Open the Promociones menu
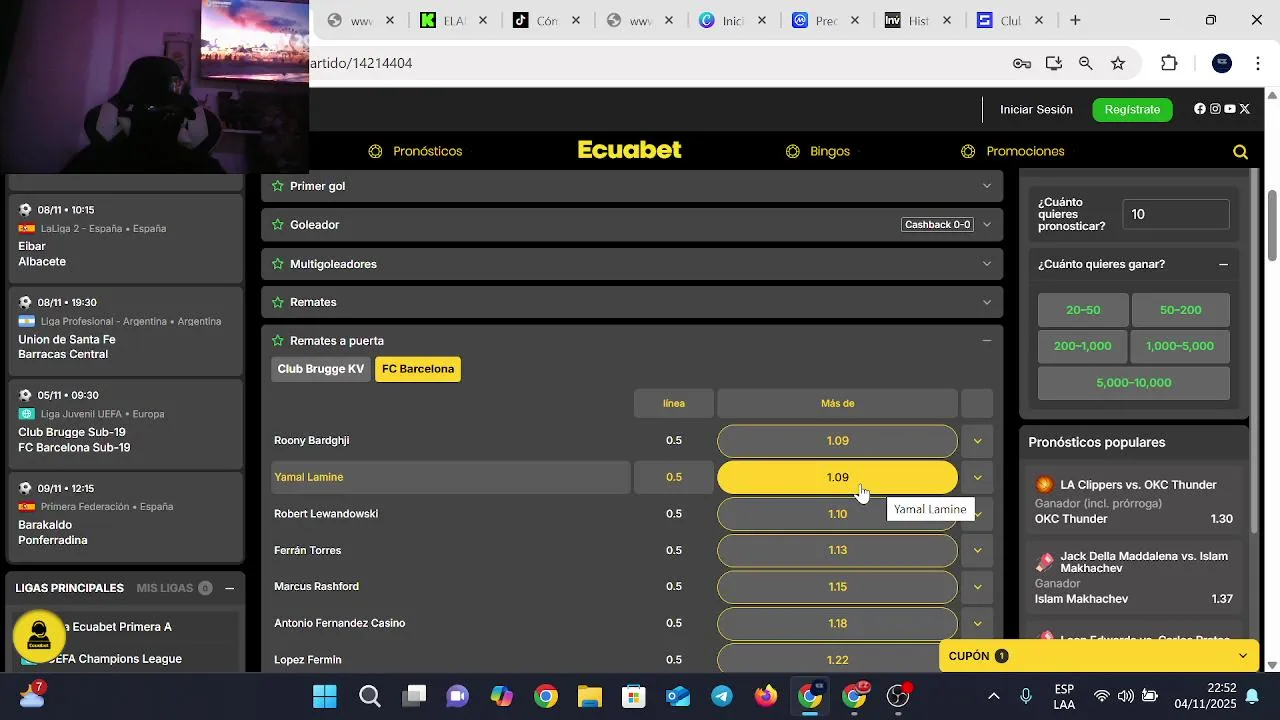1280x720 pixels. (1013, 151)
